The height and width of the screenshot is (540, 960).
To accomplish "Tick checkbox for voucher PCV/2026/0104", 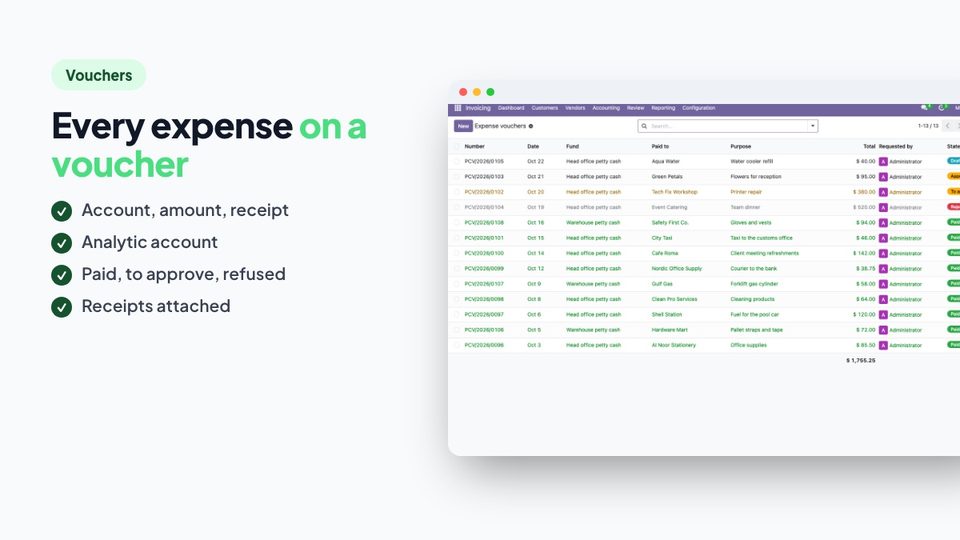I will tap(456, 208).
